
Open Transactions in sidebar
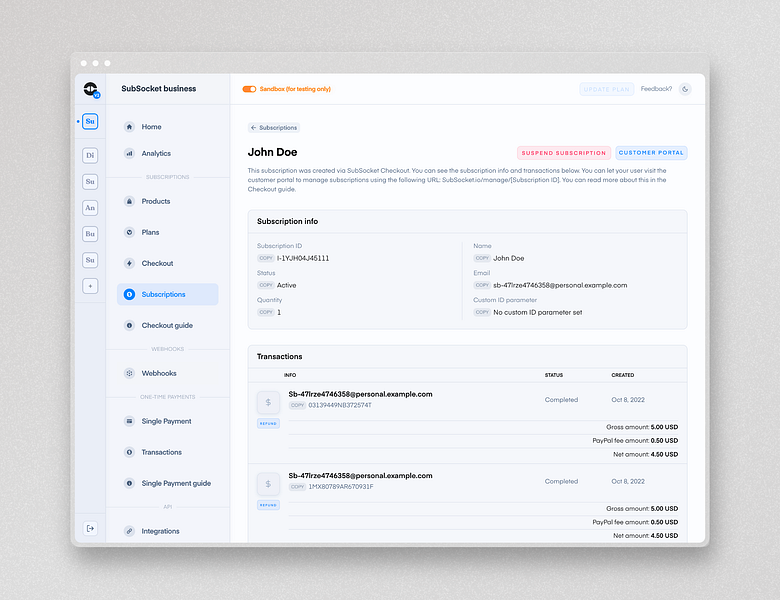click(168, 452)
